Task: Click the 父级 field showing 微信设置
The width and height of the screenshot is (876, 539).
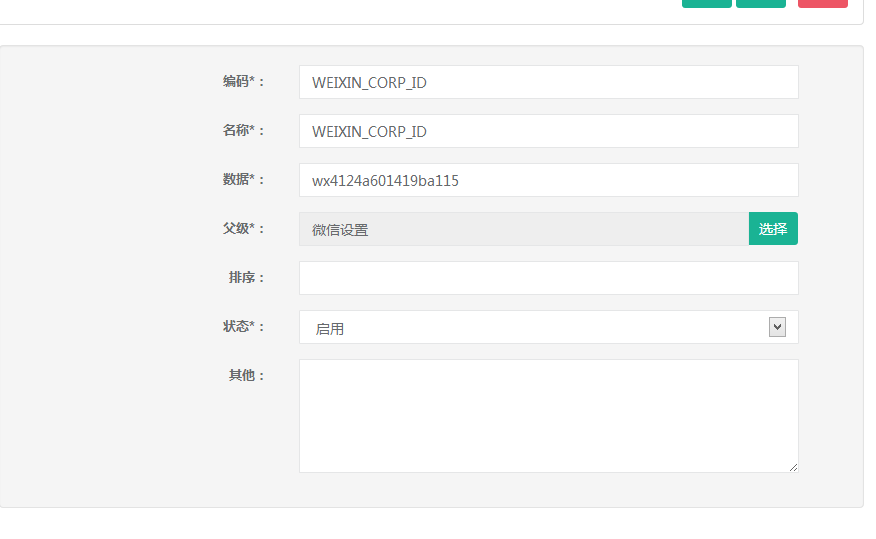Action: point(523,229)
